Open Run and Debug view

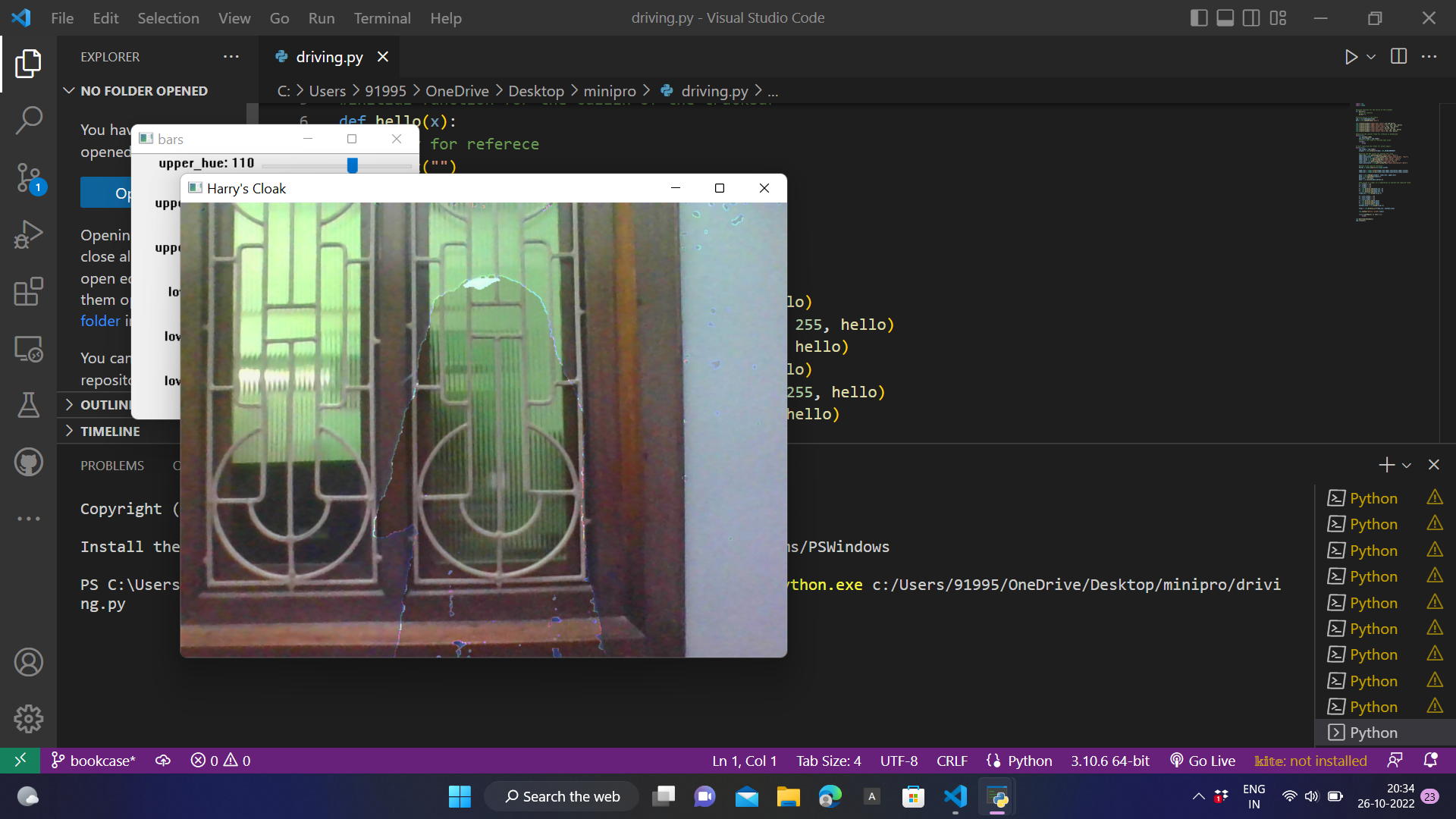[x=28, y=234]
